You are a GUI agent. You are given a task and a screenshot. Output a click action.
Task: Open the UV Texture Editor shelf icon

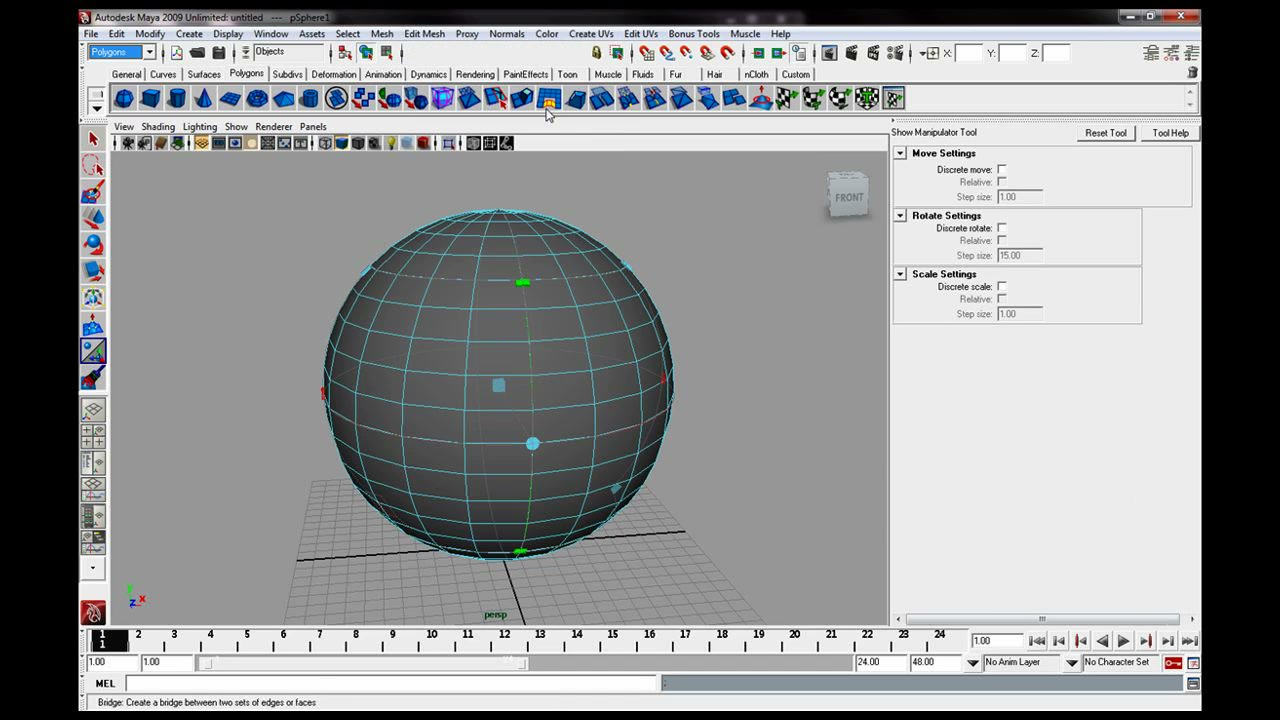tap(893, 98)
